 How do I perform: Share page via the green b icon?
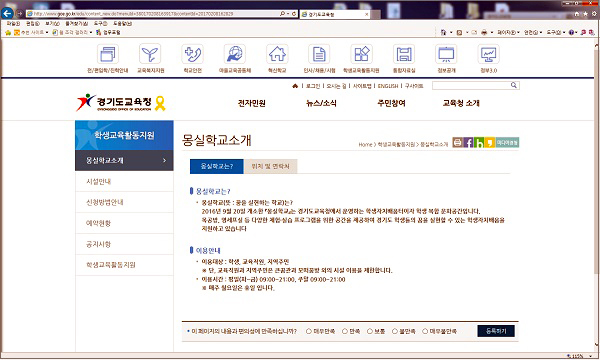pyautogui.click(x=479, y=142)
